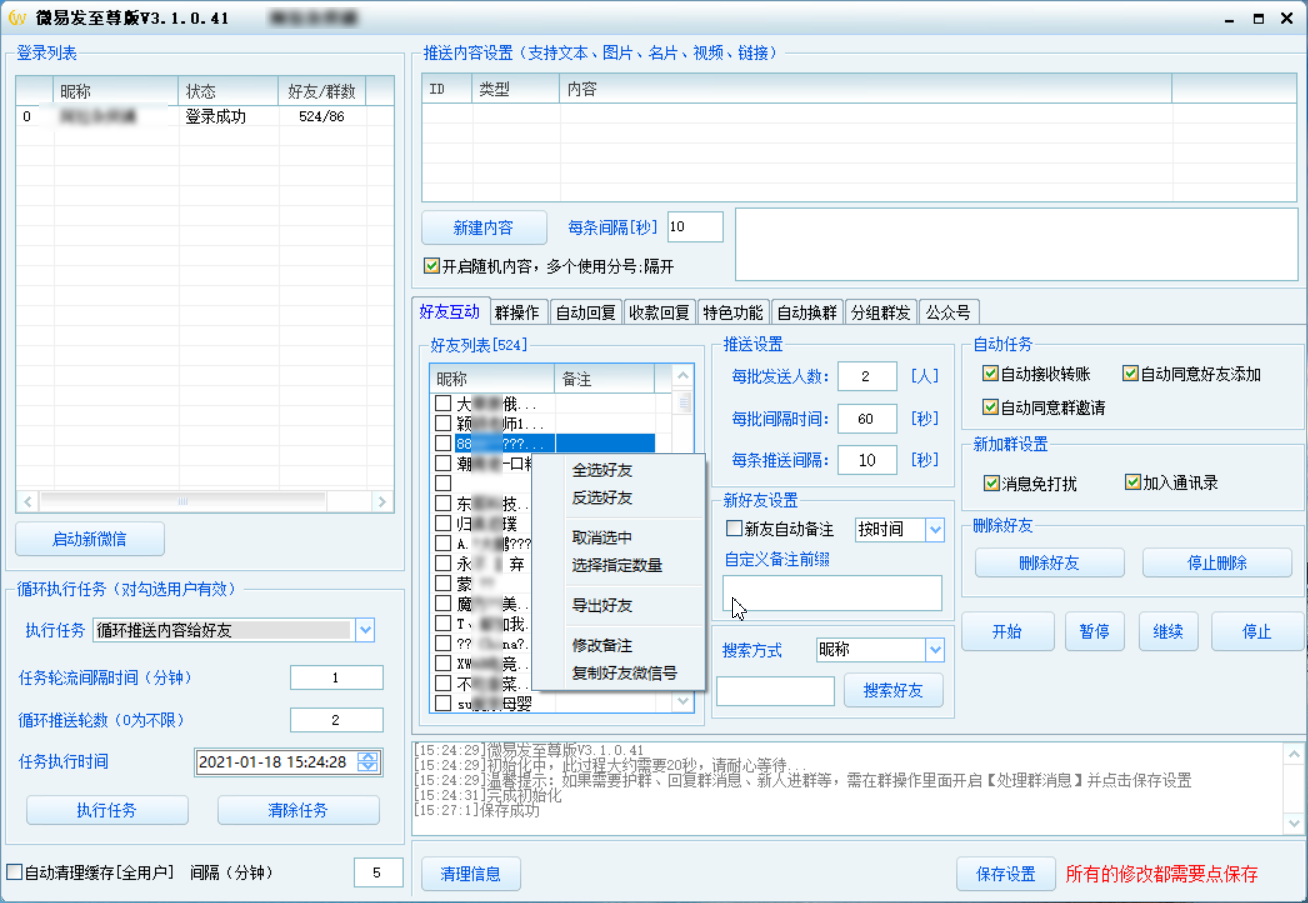Click the 每条间隔[秒] input field
1308x903 pixels.
(695, 227)
